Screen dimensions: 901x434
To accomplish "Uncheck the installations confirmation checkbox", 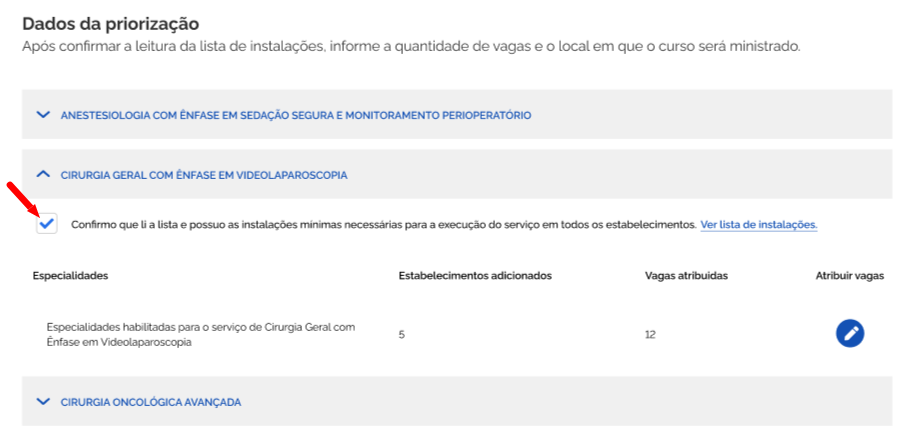I will click(x=47, y=224).
